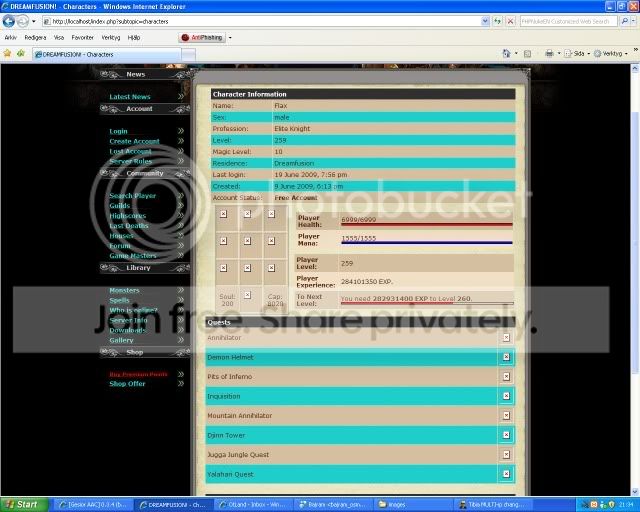Open the Guilds sidebar link
Screen dimensions: 640x512
(x=120, y=206)
